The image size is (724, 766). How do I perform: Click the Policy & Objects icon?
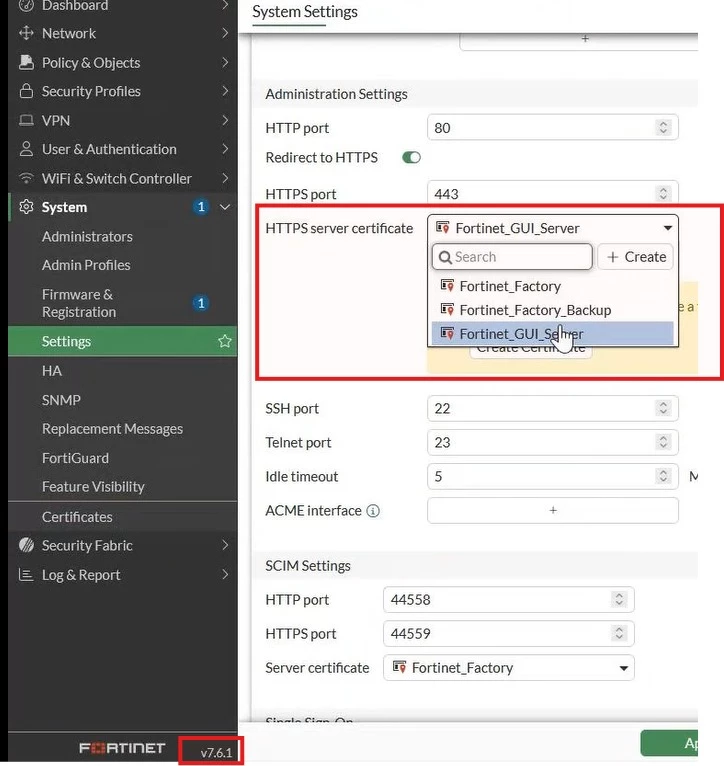(x=26, y=63)
